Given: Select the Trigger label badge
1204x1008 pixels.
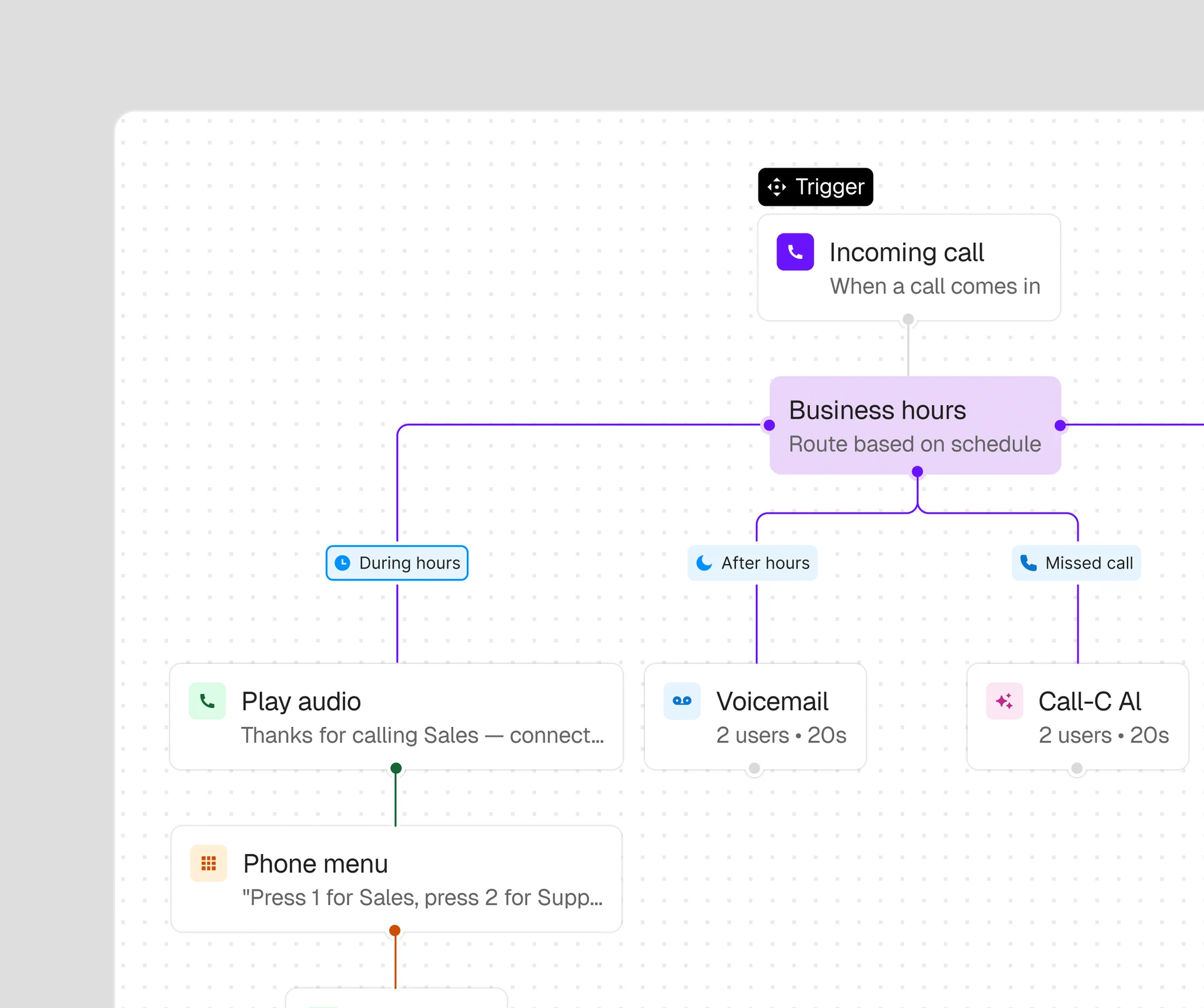Looking at the screenshot, I should click(815, 187).
